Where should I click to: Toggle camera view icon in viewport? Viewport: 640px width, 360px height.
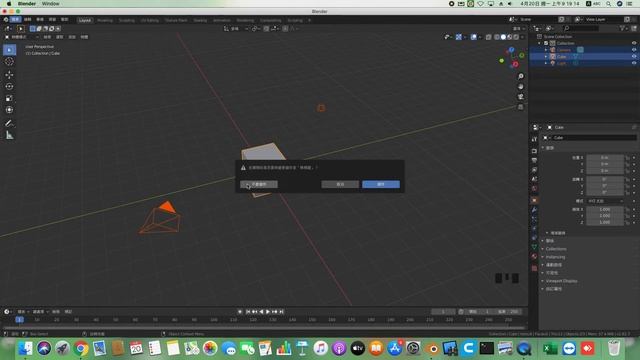(521, 97)
